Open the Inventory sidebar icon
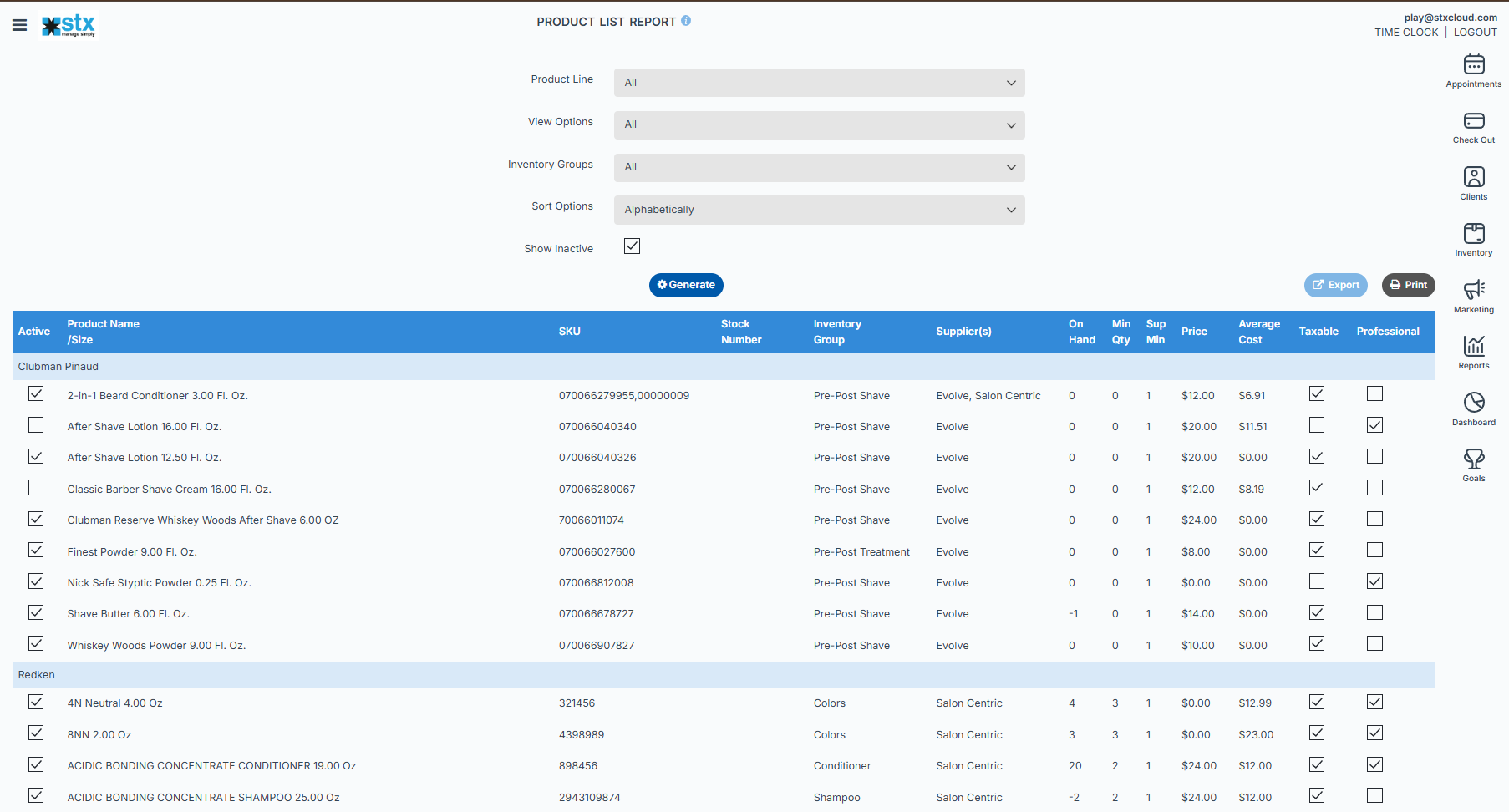1509x812 pixels. [1474, 234]
